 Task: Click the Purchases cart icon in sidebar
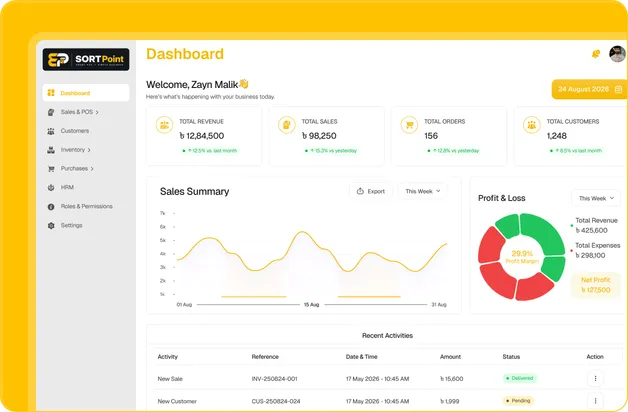[x=51, y=169]
